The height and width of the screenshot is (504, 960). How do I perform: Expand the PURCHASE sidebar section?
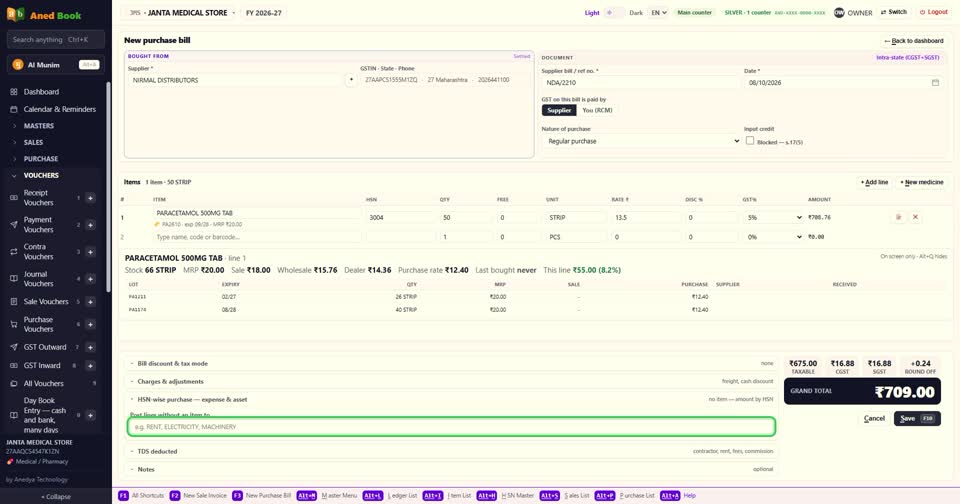(x=40, y=159)
